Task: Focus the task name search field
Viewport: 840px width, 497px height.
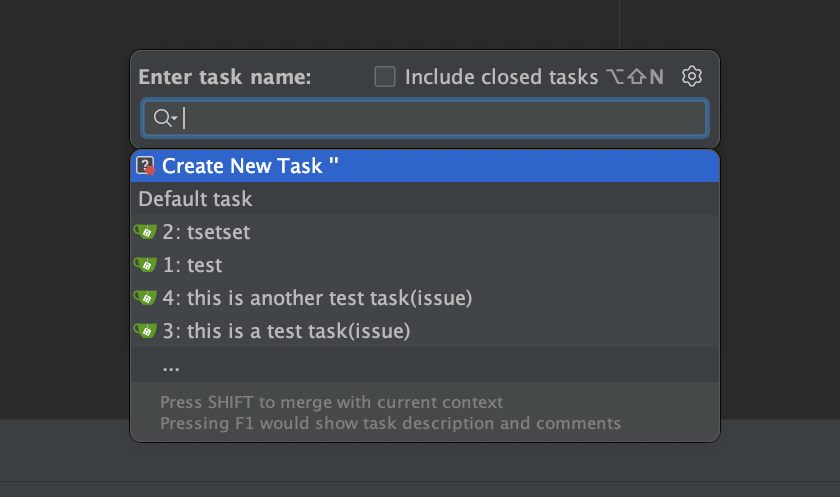Action: [440, 118]
